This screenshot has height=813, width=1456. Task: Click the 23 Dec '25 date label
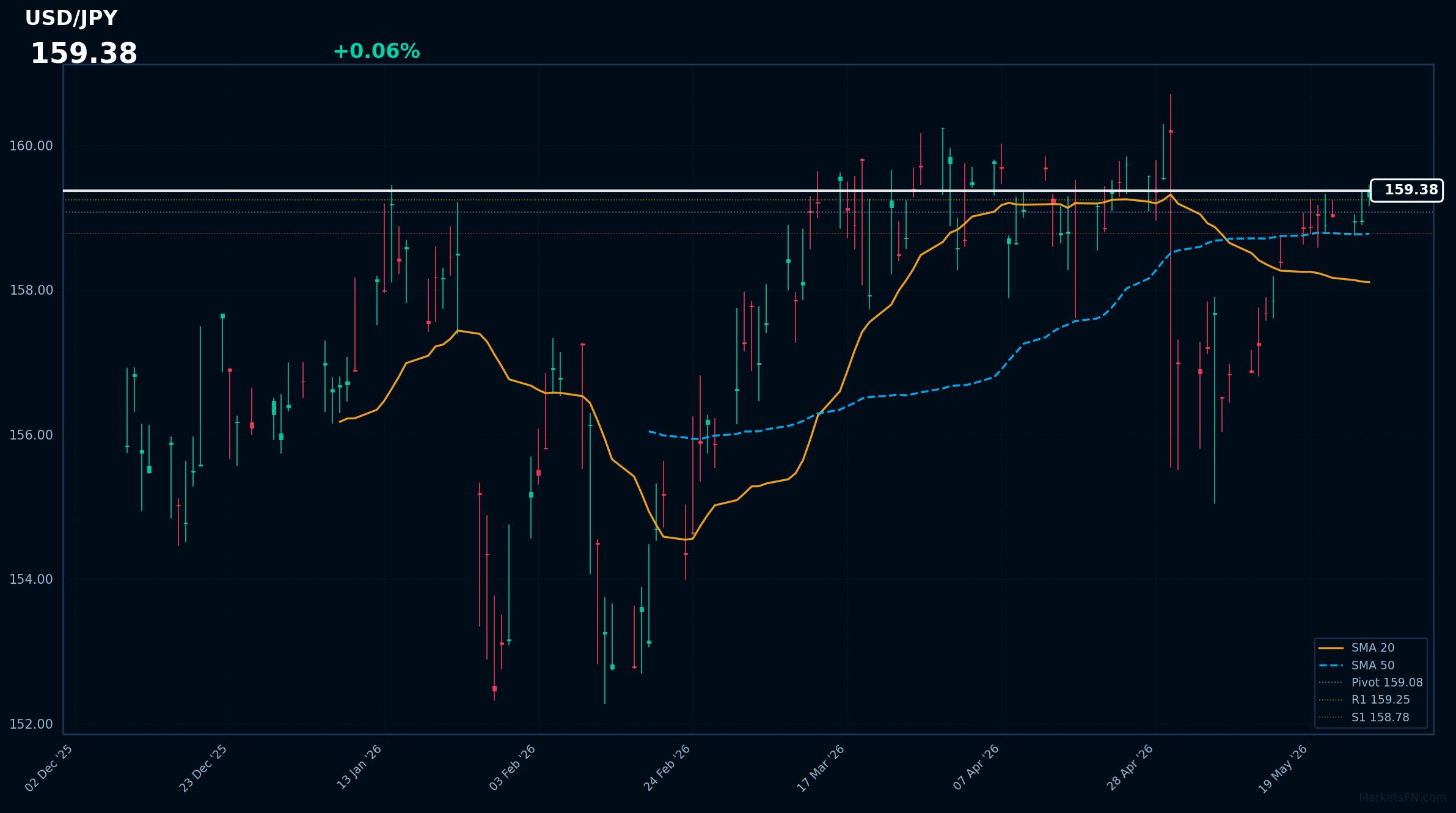(203, 768)
